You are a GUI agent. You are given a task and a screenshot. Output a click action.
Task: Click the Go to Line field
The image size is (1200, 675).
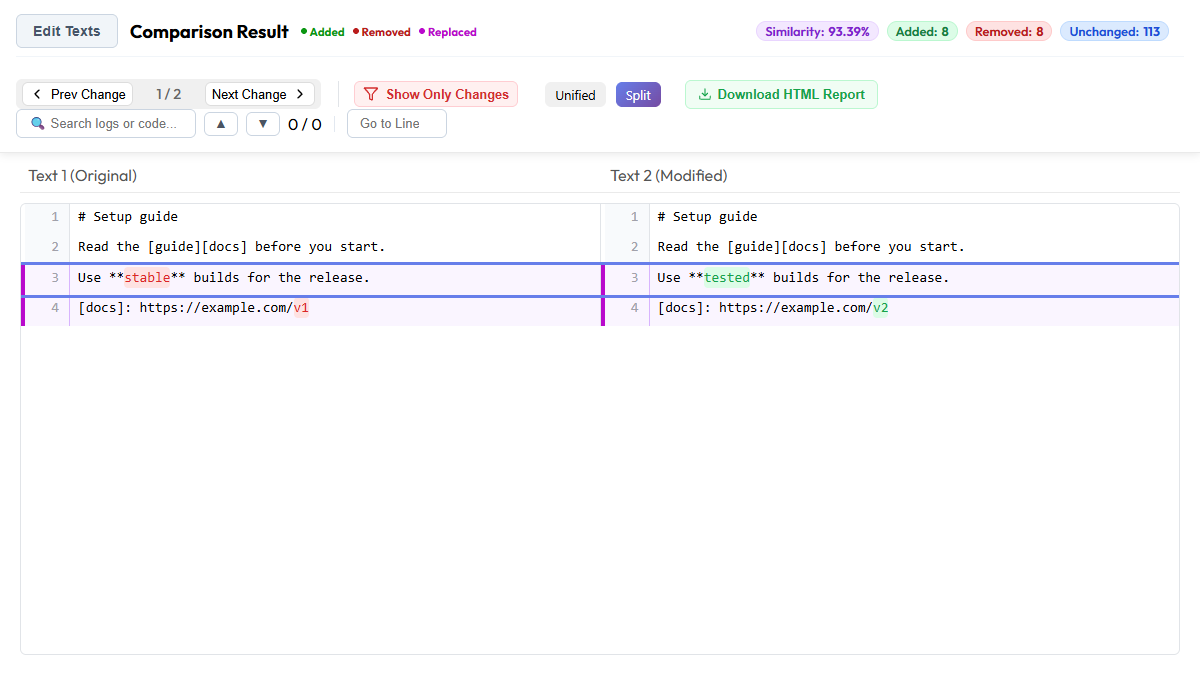click(397, 123)
